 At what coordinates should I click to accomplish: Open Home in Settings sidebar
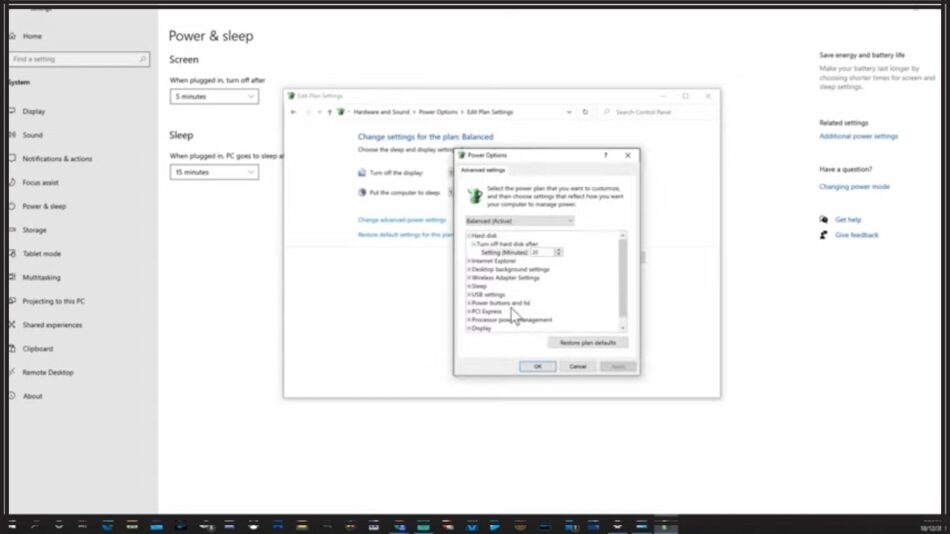pos(32,36)
